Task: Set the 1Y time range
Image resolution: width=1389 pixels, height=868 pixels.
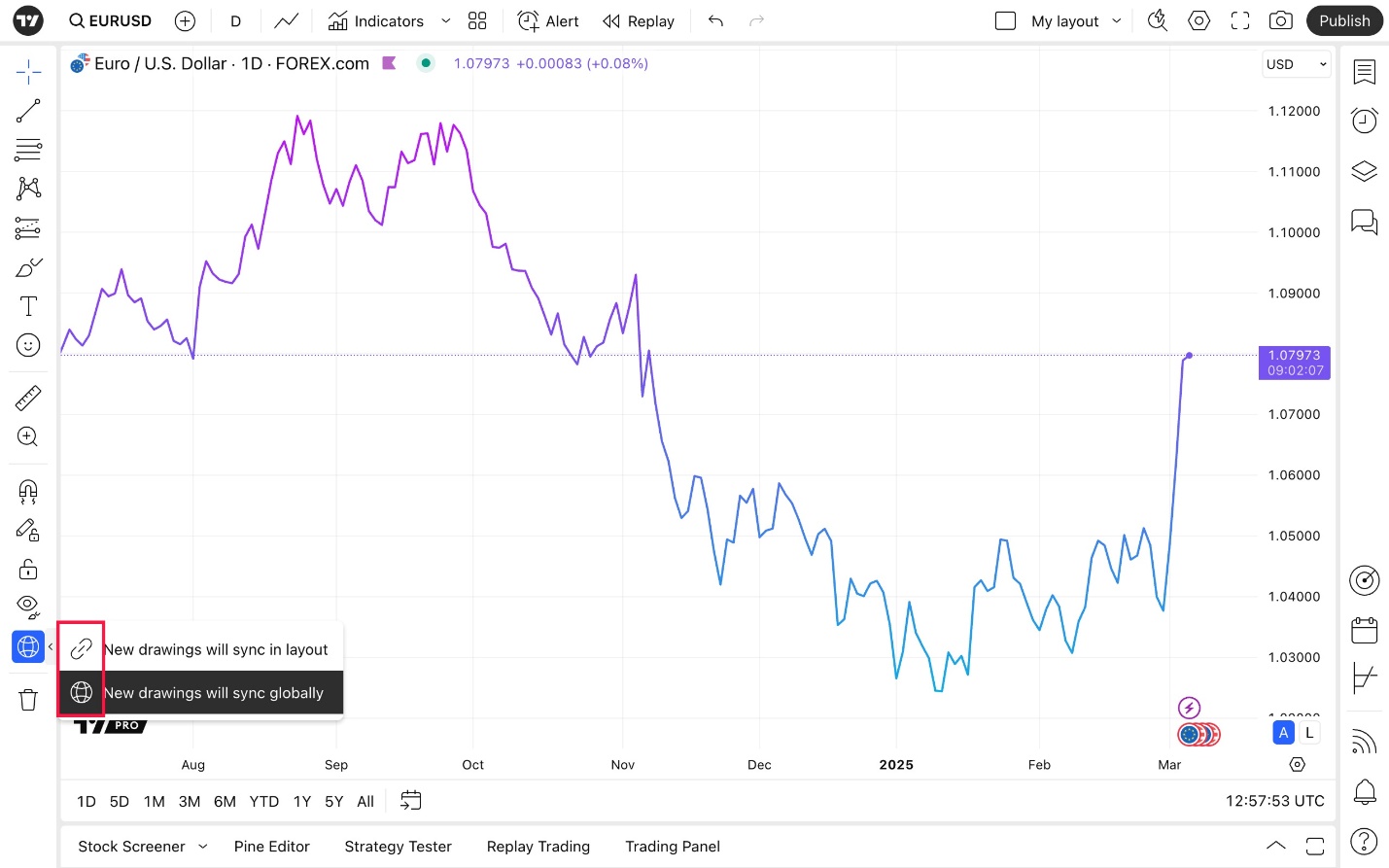Action: [x=302, y=801]
